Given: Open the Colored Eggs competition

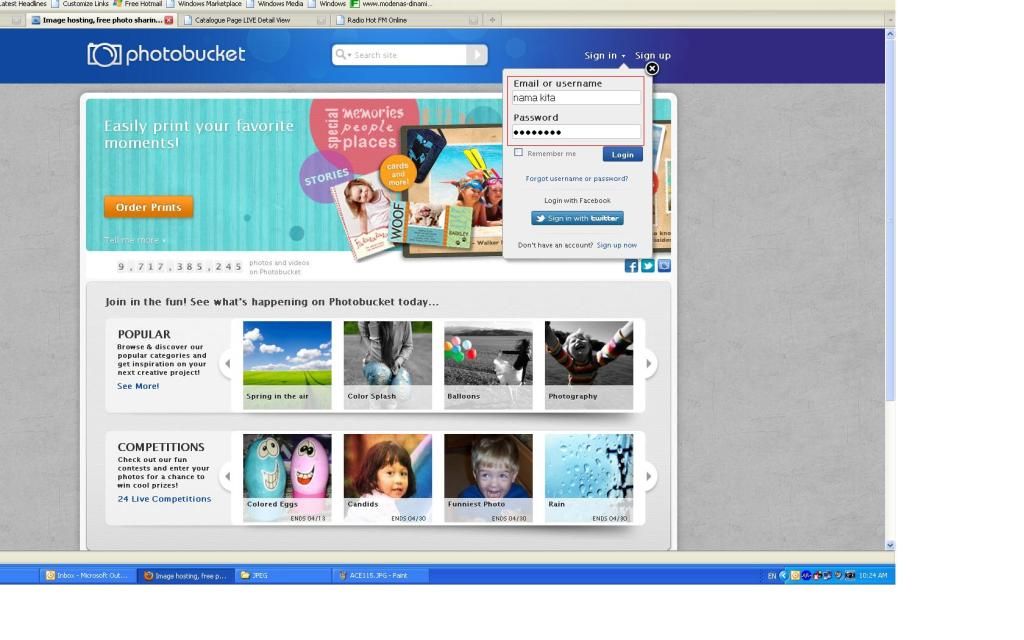Looking at the screenshot, I should click(x=287, y=478).
